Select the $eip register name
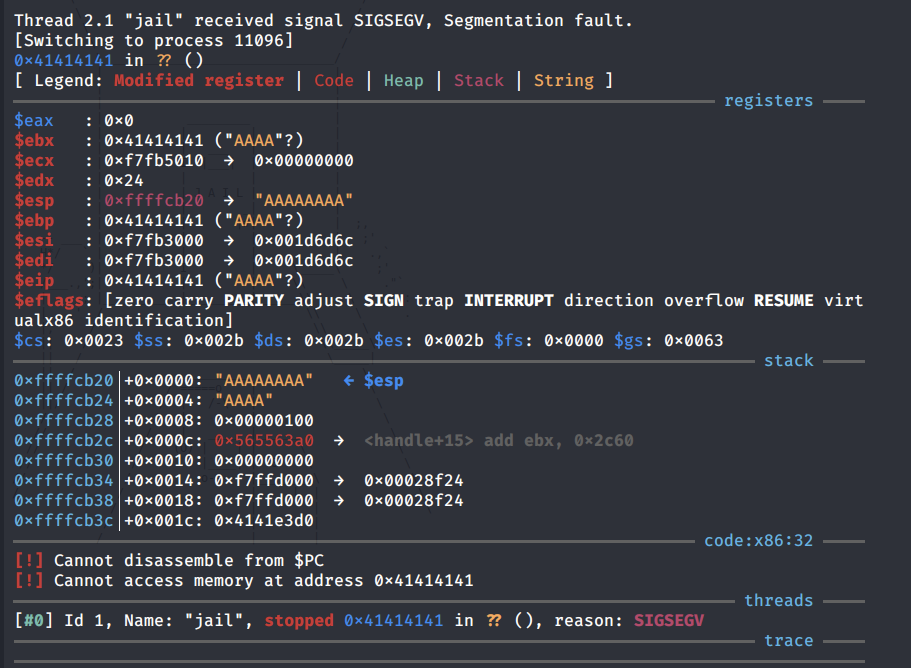Screen dimensions: 911x668 tap(34, 280)
